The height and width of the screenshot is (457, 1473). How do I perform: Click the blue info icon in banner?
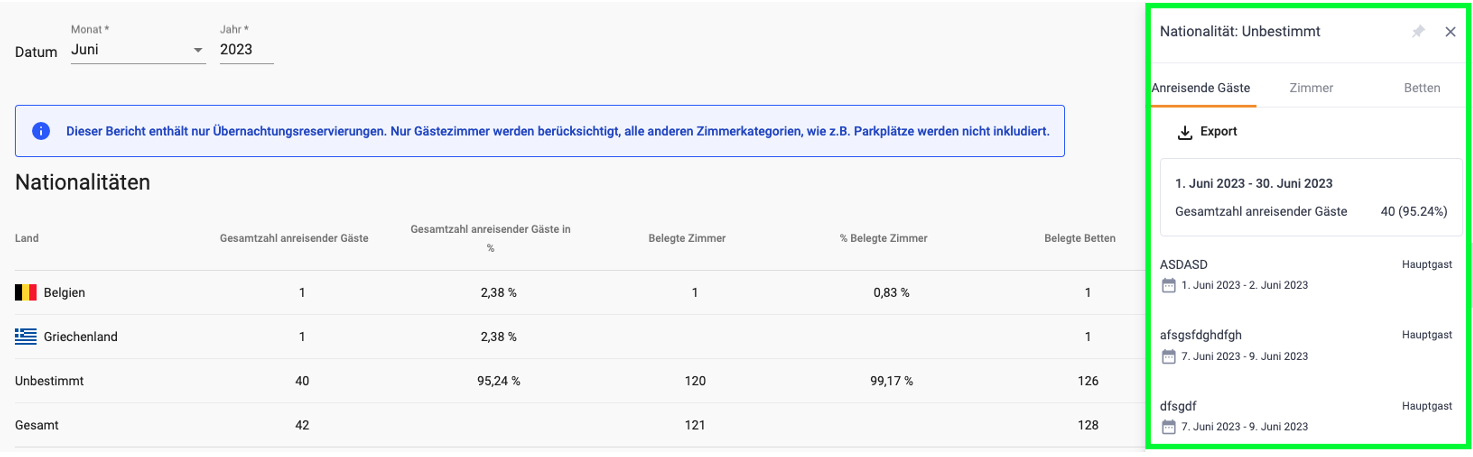pos(41,131)
